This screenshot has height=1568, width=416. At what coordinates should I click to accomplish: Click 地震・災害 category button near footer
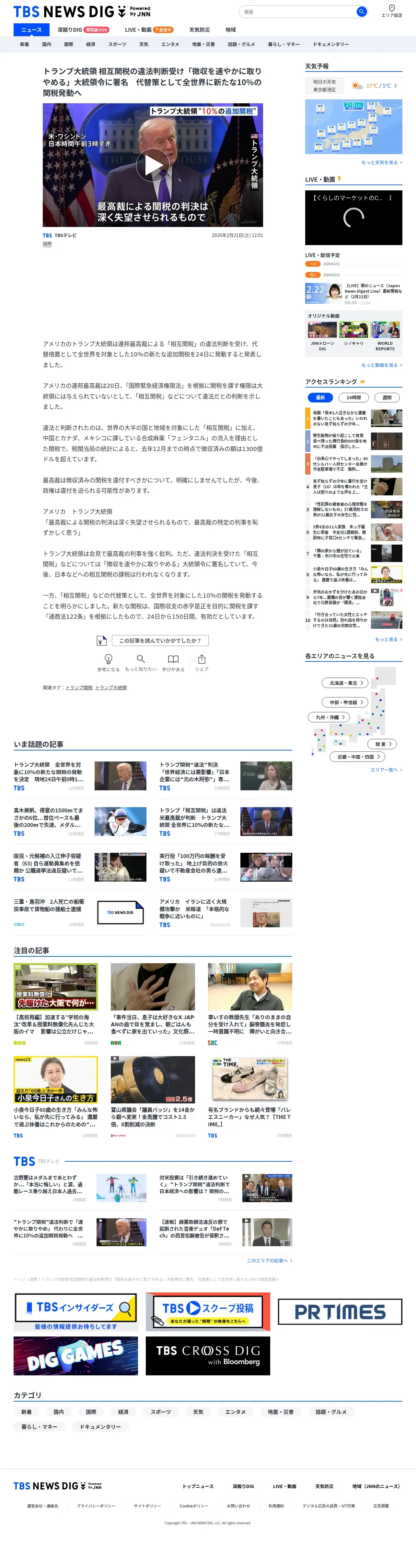tap(281, 1412)
